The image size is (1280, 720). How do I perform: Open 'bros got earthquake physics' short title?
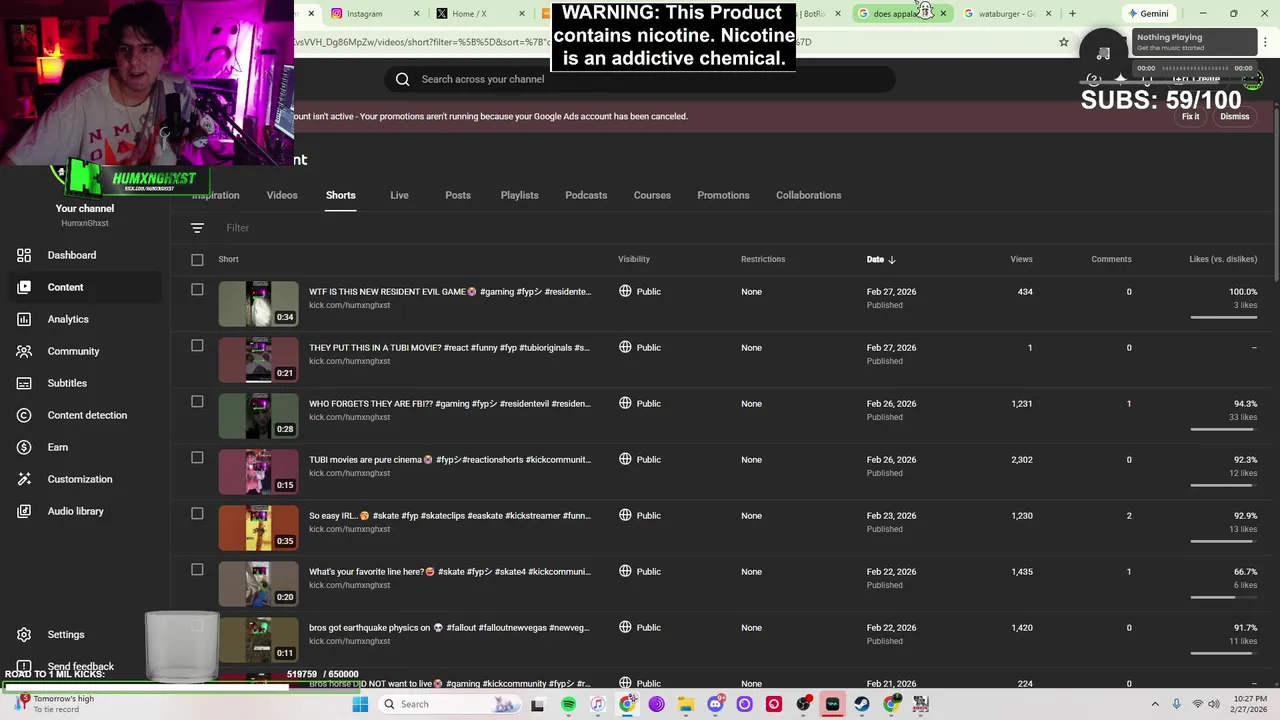[449, 627]
